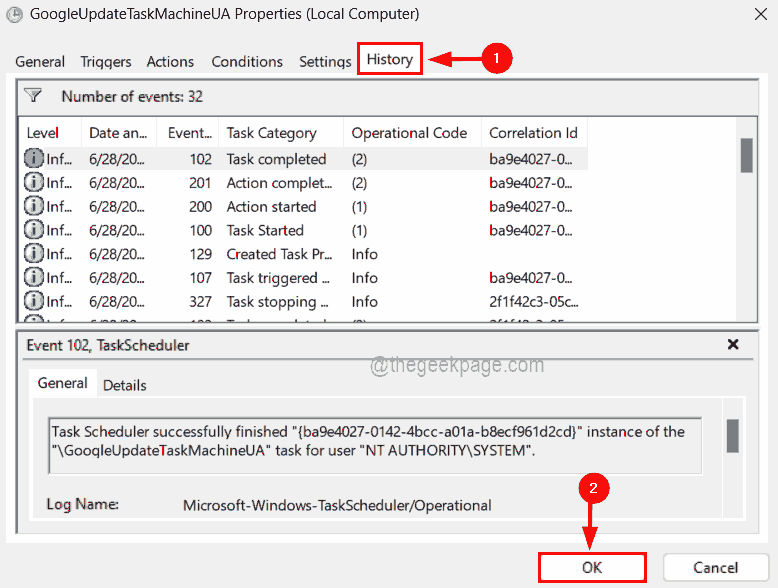778x588 pixels.
Task: Click the Cancel button
Action: (715, 567)
